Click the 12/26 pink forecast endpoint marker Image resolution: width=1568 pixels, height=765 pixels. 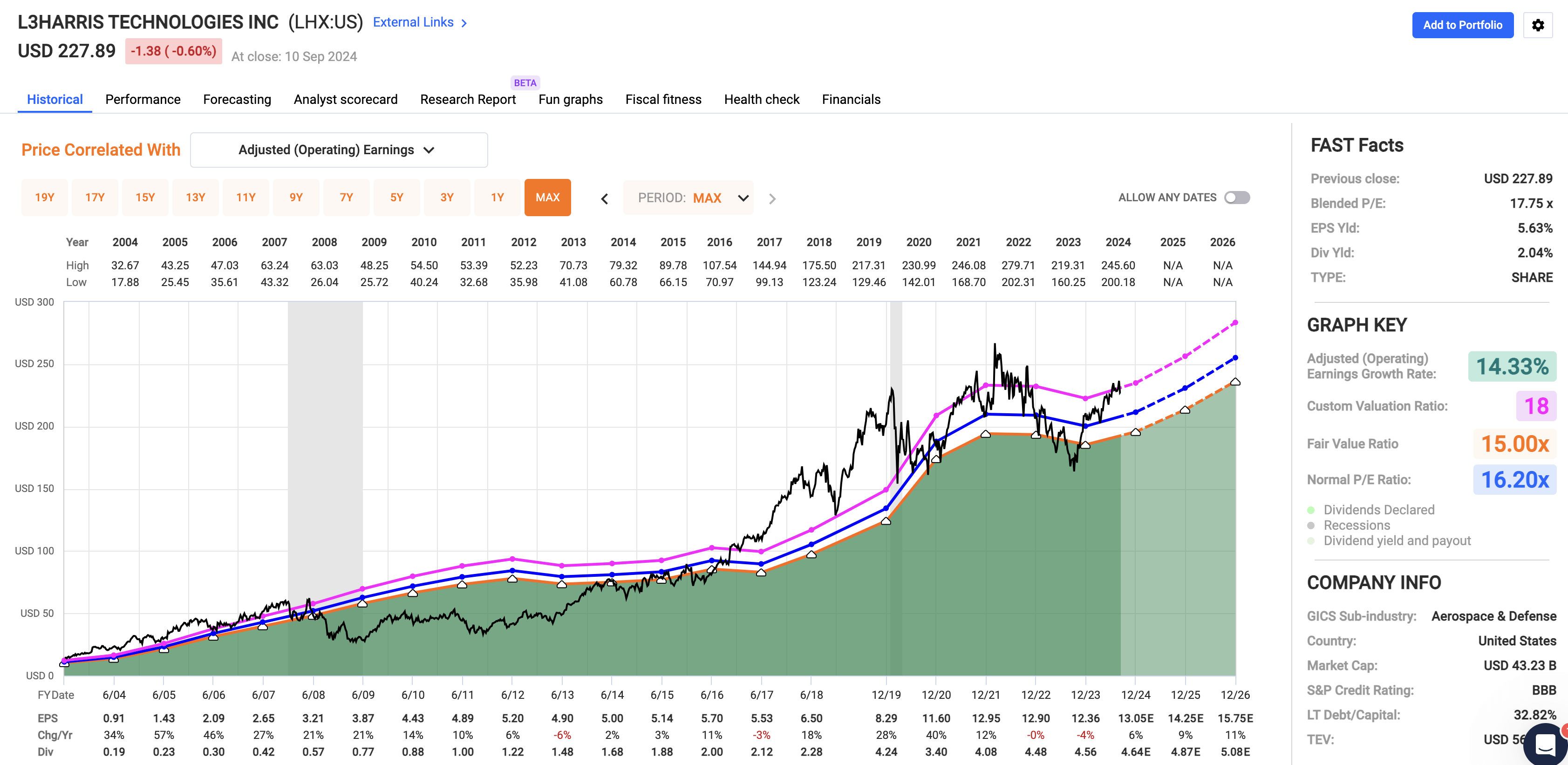point(1235,322)
